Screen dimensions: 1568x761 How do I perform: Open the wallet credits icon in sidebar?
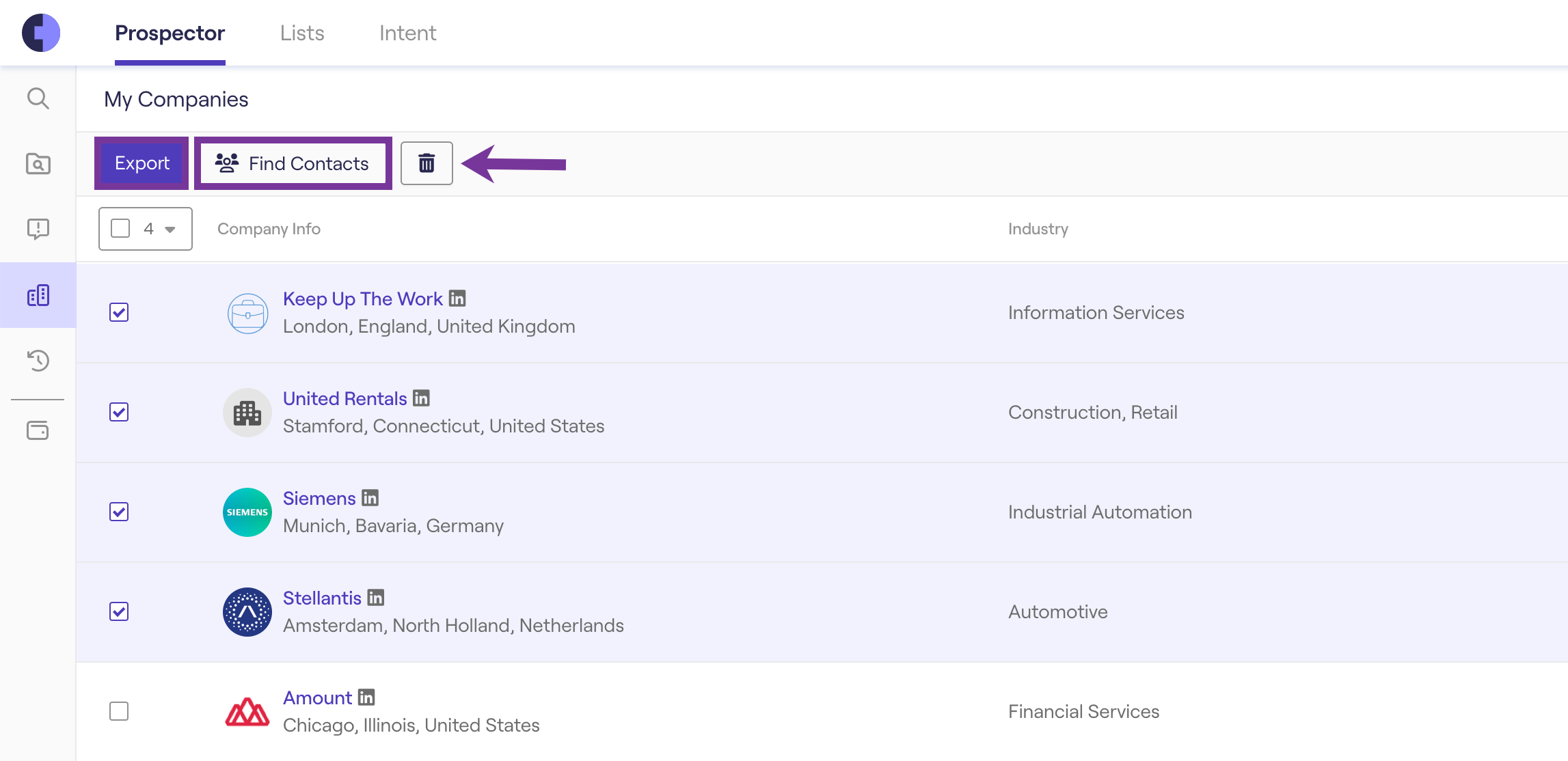tap(38, 430)
